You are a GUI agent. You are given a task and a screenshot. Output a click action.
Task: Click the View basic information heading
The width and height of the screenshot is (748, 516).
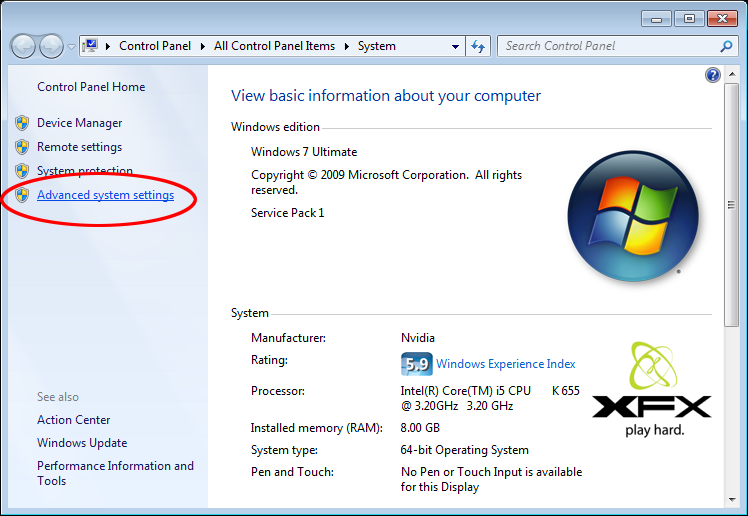[x=385, y=96]
